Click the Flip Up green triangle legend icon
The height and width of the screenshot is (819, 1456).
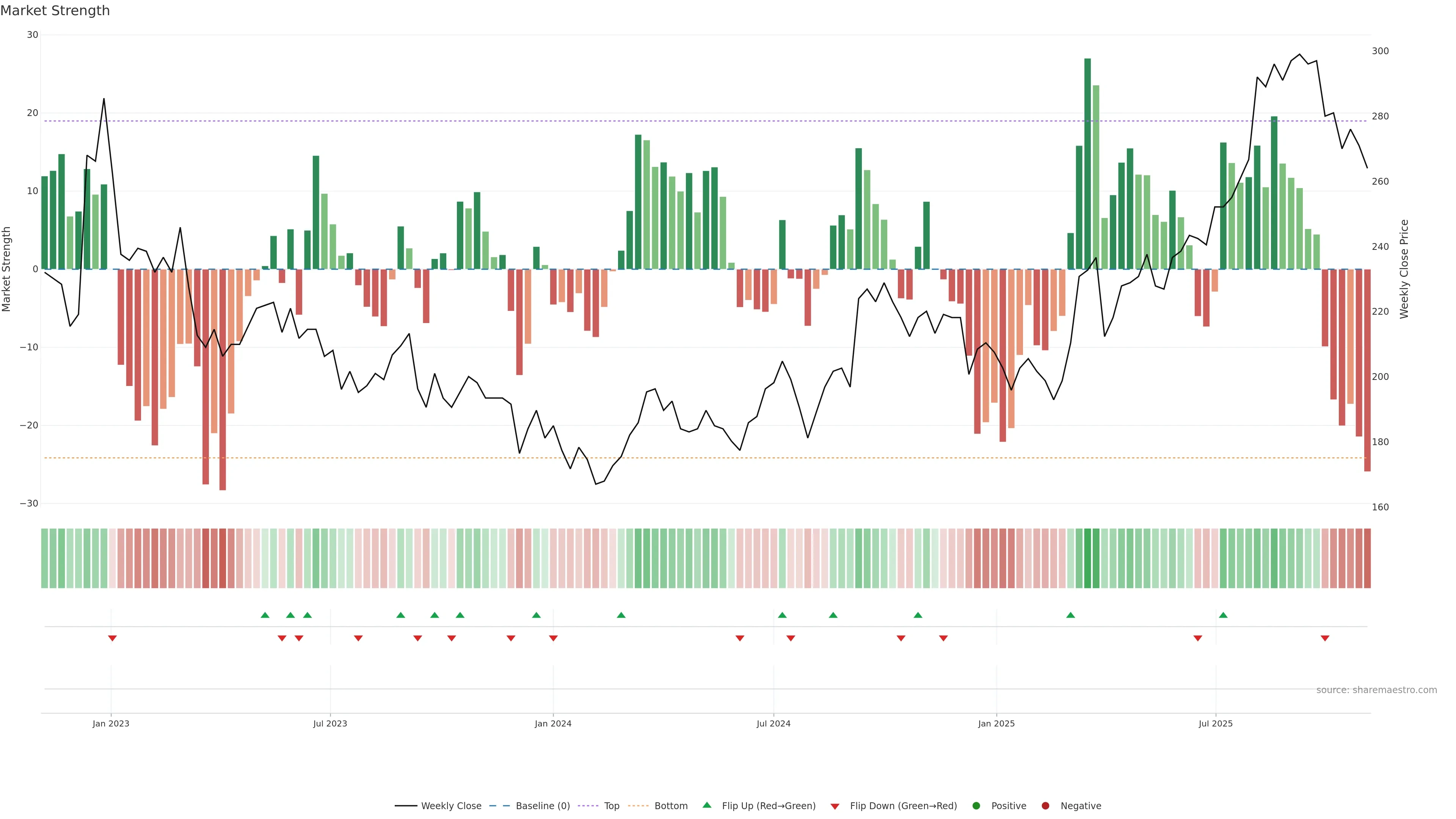coord(706,805)
